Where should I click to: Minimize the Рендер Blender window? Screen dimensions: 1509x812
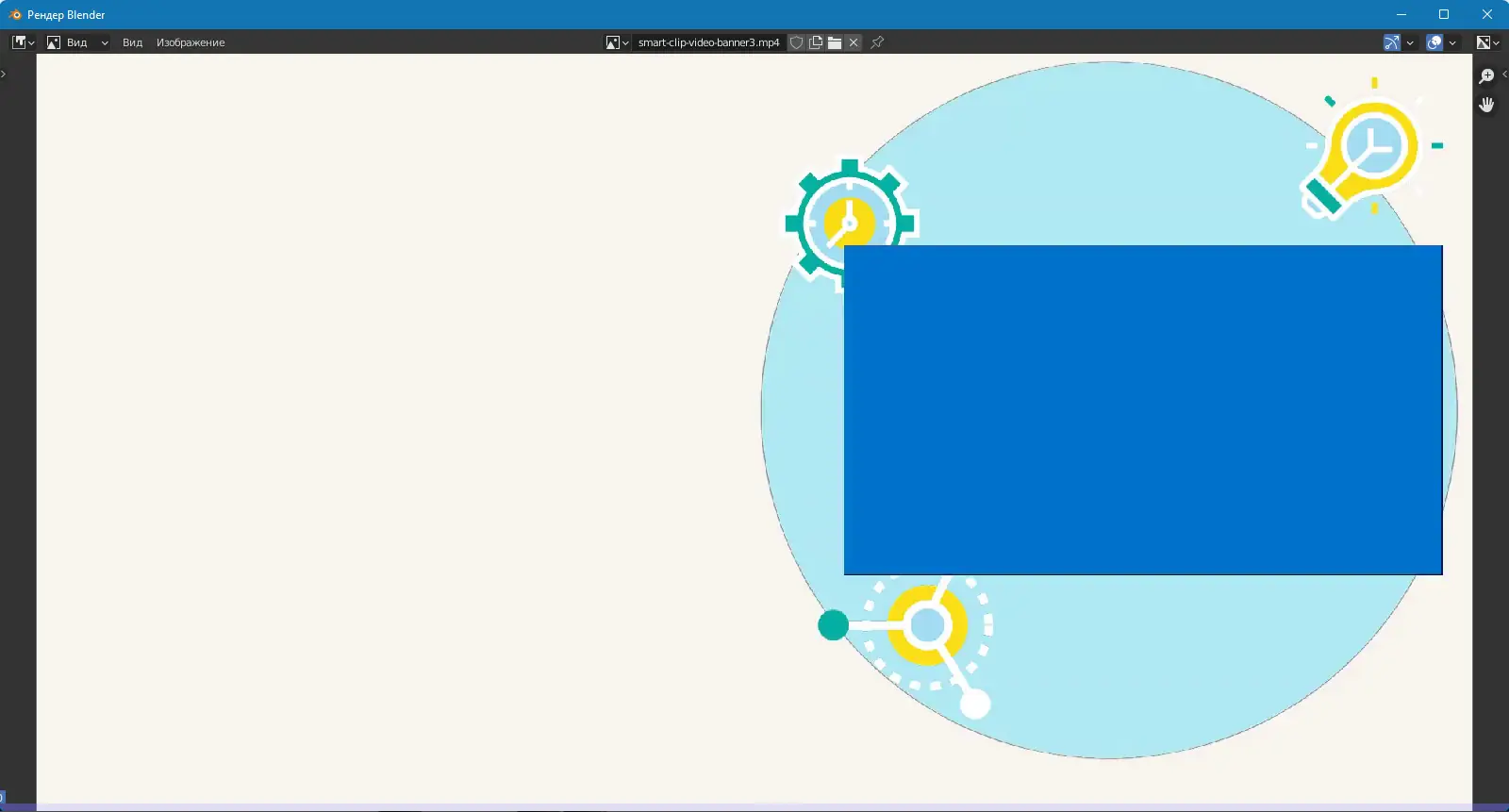(x=1401, y=14)
